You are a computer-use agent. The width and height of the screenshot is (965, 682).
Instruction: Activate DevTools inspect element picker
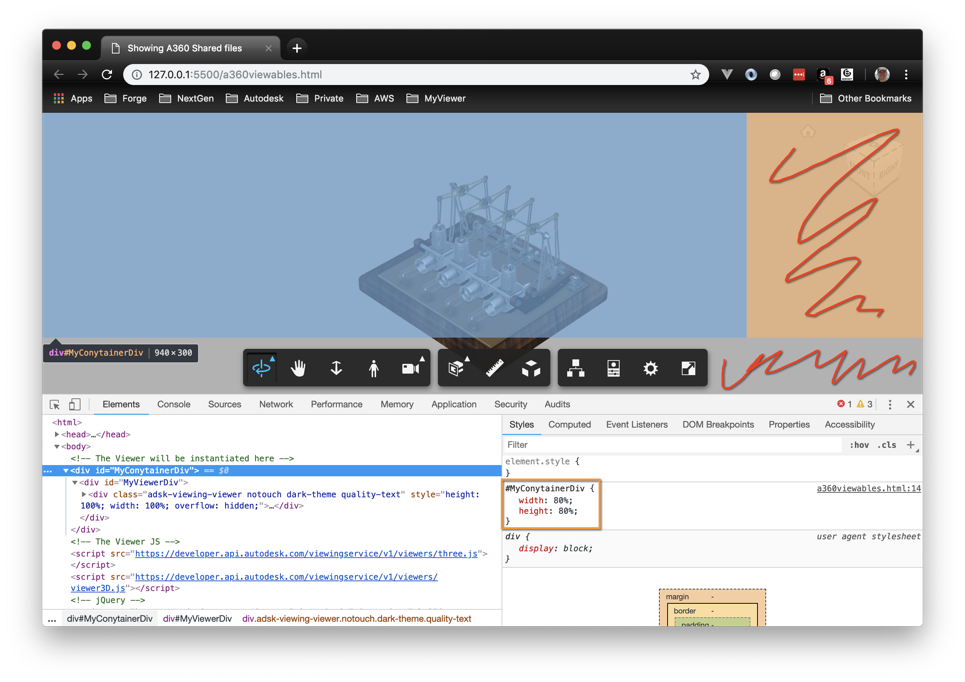(x=55, y=404)
